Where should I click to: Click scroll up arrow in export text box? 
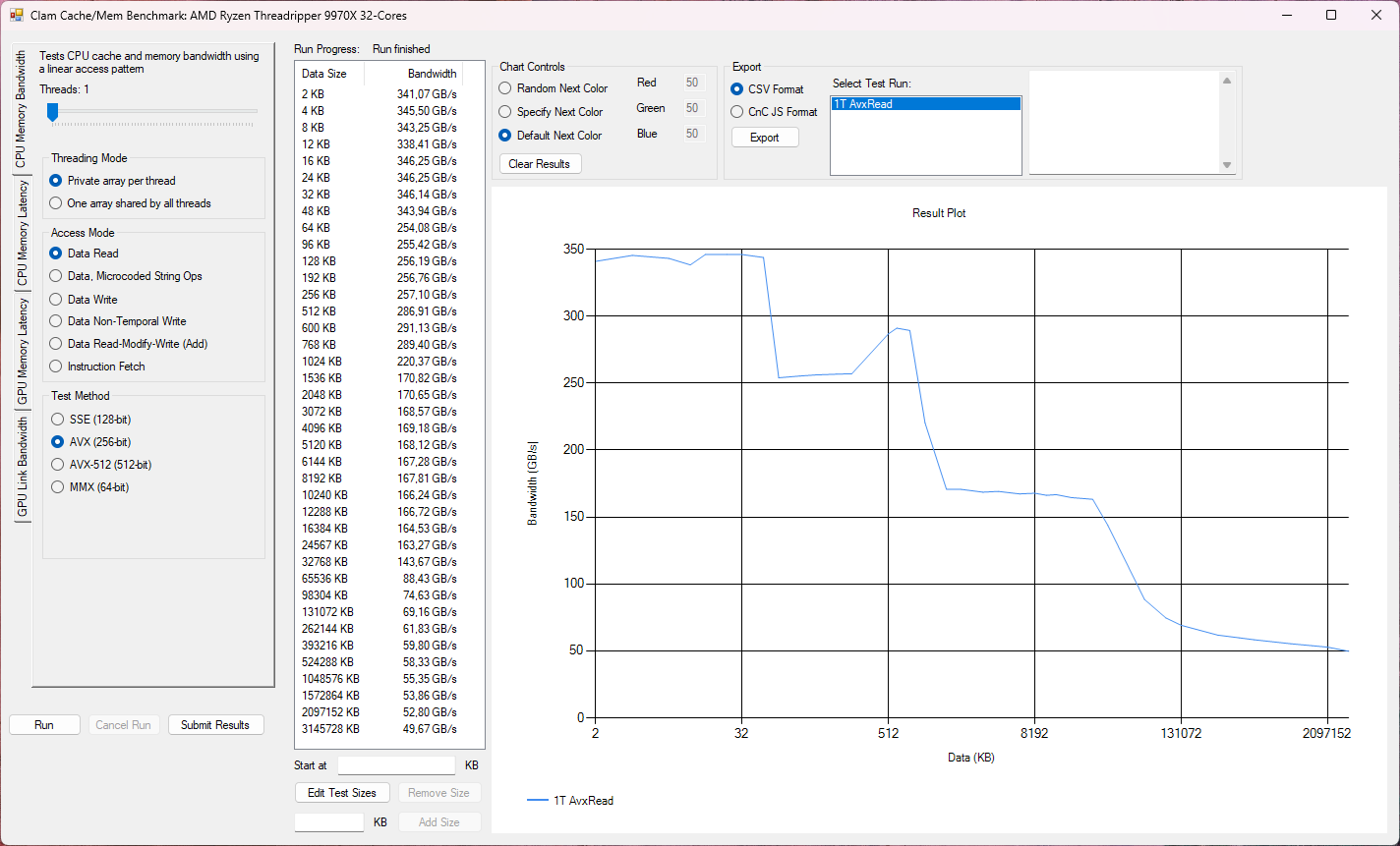[1227, 81]
